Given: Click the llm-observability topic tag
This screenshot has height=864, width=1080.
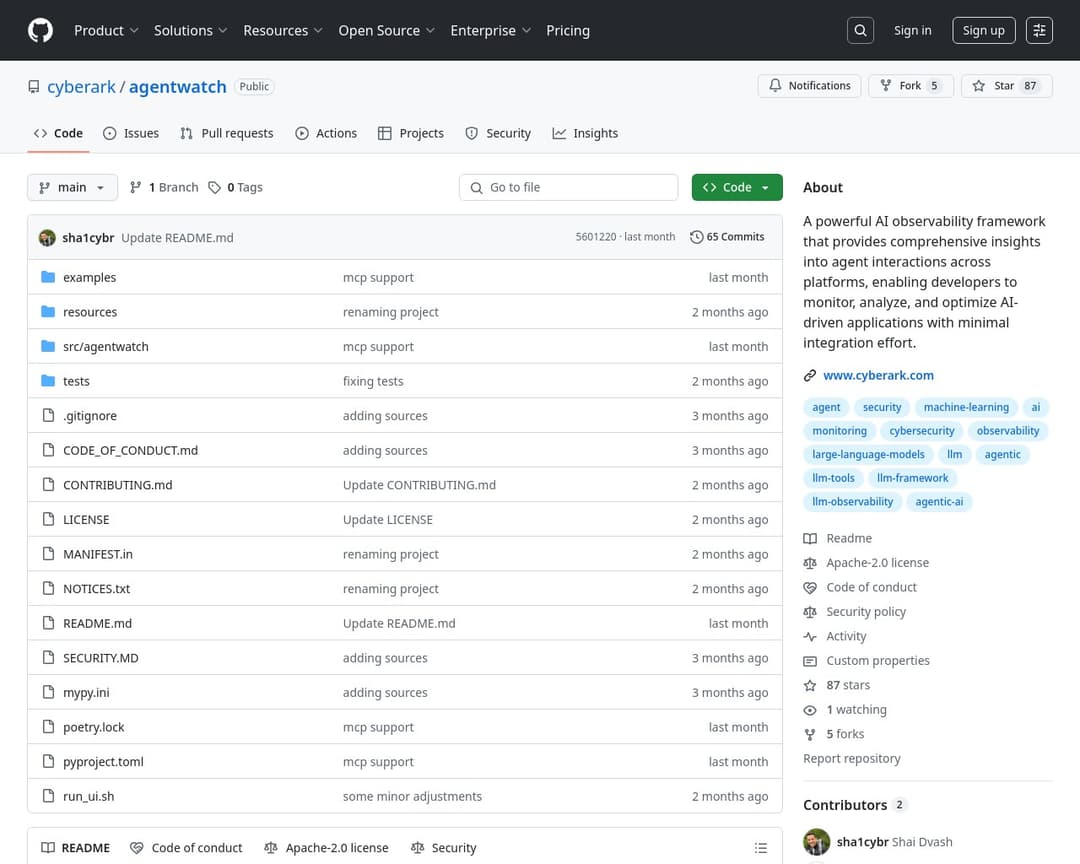Looking at the screenshot, I should tap(852, 502).
